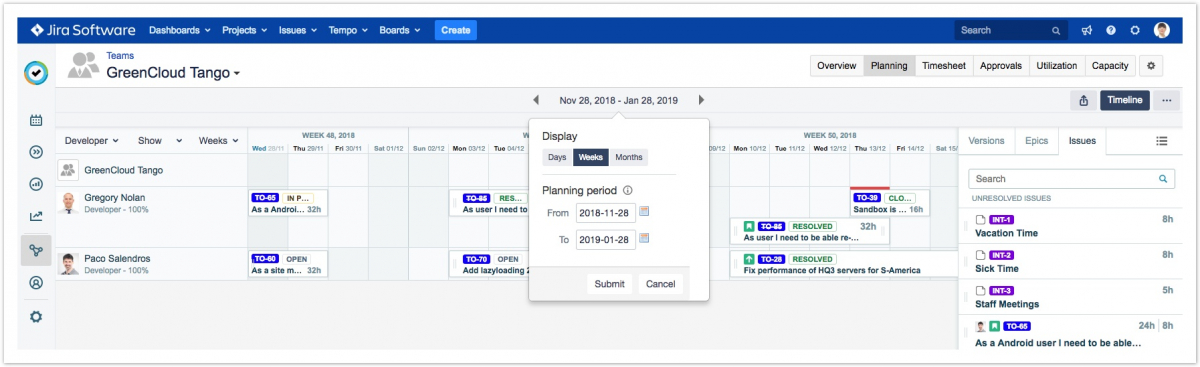Select the Weeks display option
1200x367 pixels.
point(590,157)
